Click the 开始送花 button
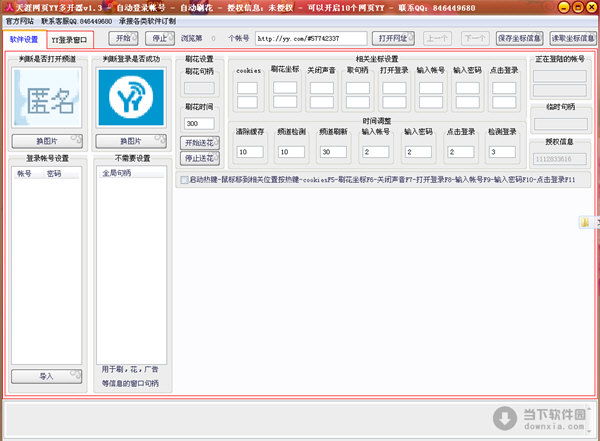Screen dimensions: 600x441 point(199,143)
